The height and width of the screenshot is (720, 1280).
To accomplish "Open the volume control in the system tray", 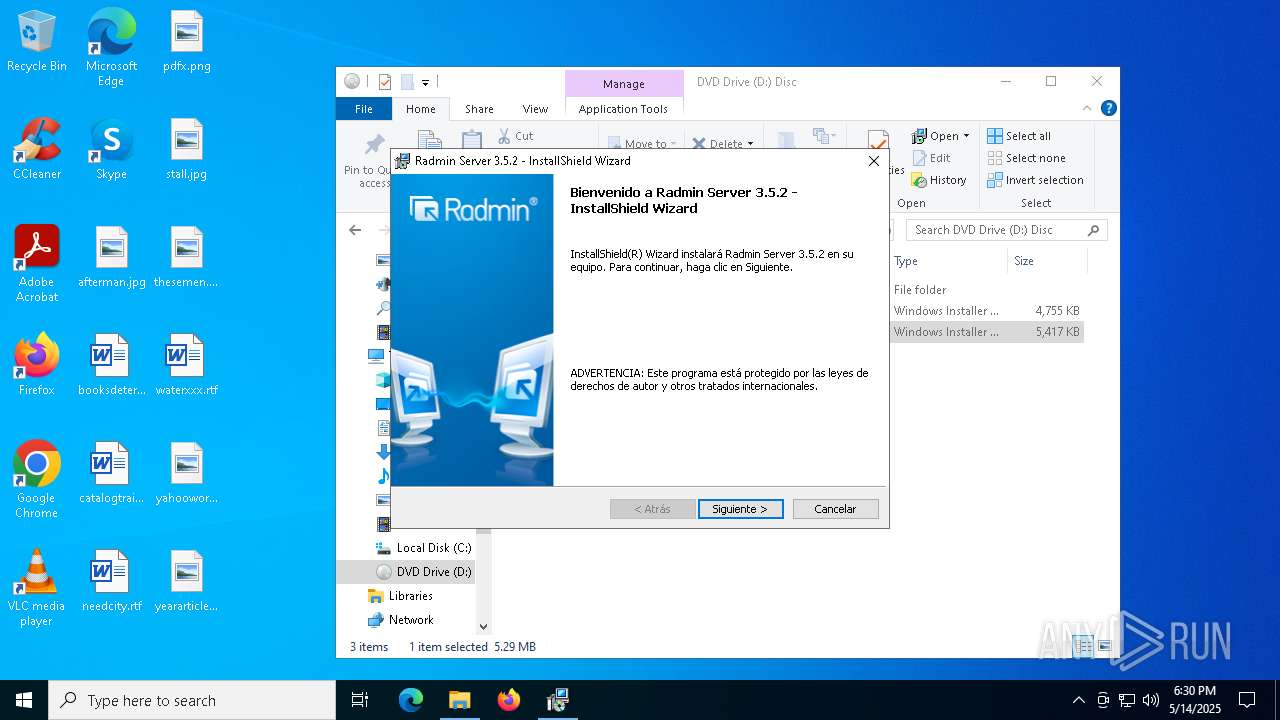I will (x=1151, y=700).
